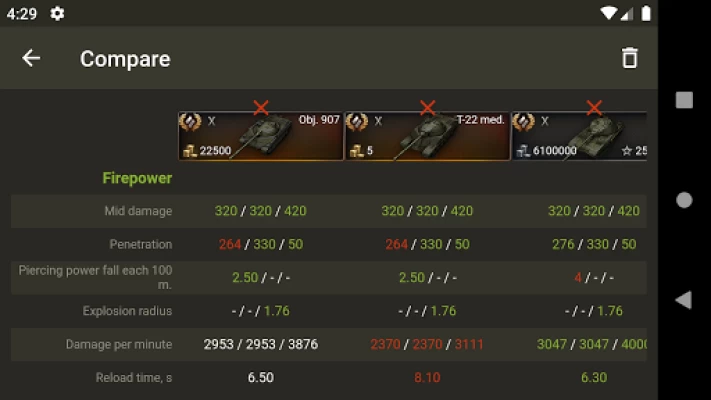Remove T-22 med. with red X

pyautogui.click(x=427, y=107)
